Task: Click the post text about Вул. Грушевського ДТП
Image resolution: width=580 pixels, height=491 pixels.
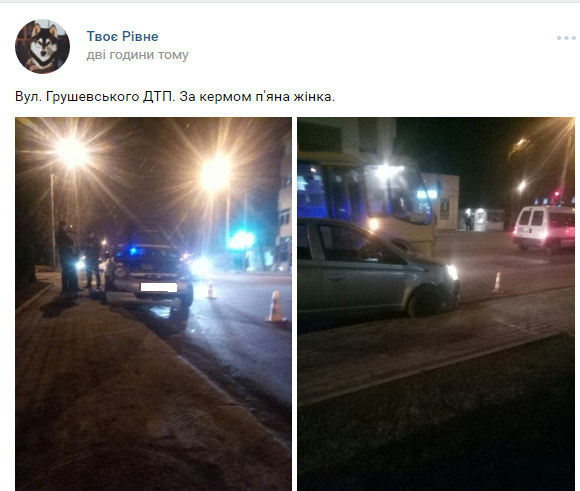Action: tap(175, 97)
